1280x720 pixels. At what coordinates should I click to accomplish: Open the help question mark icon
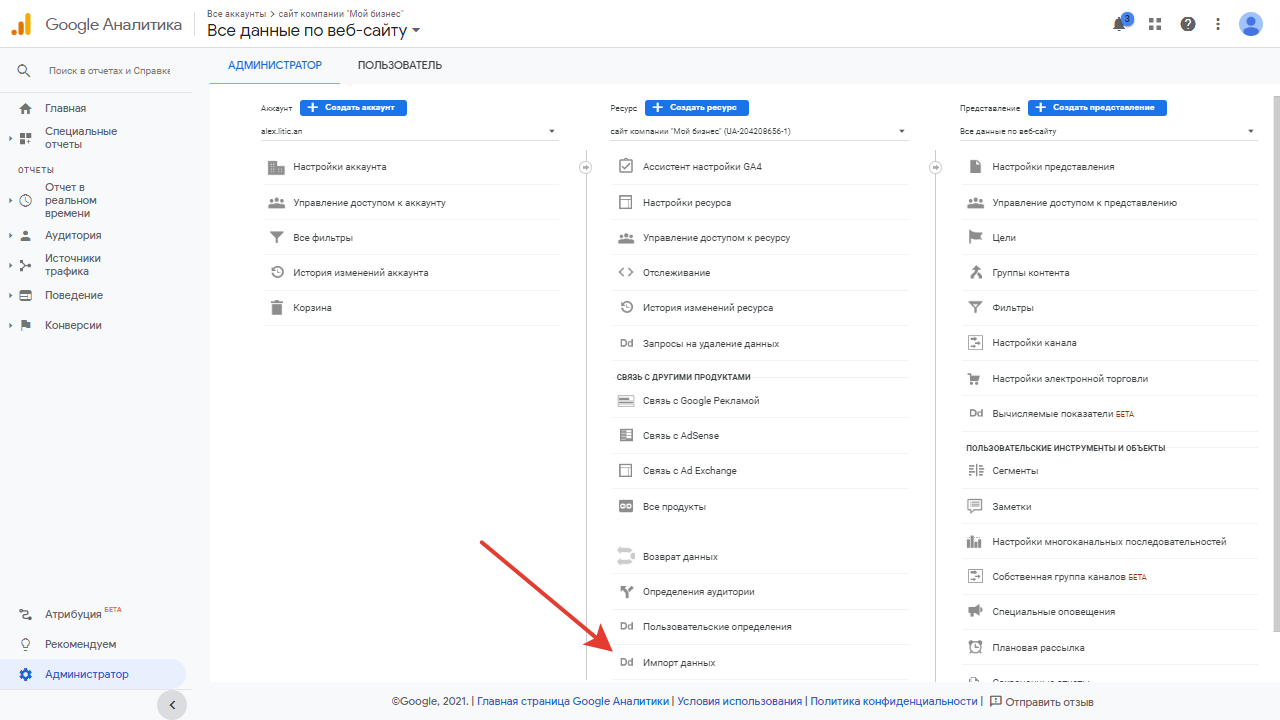pos(1188,24)
